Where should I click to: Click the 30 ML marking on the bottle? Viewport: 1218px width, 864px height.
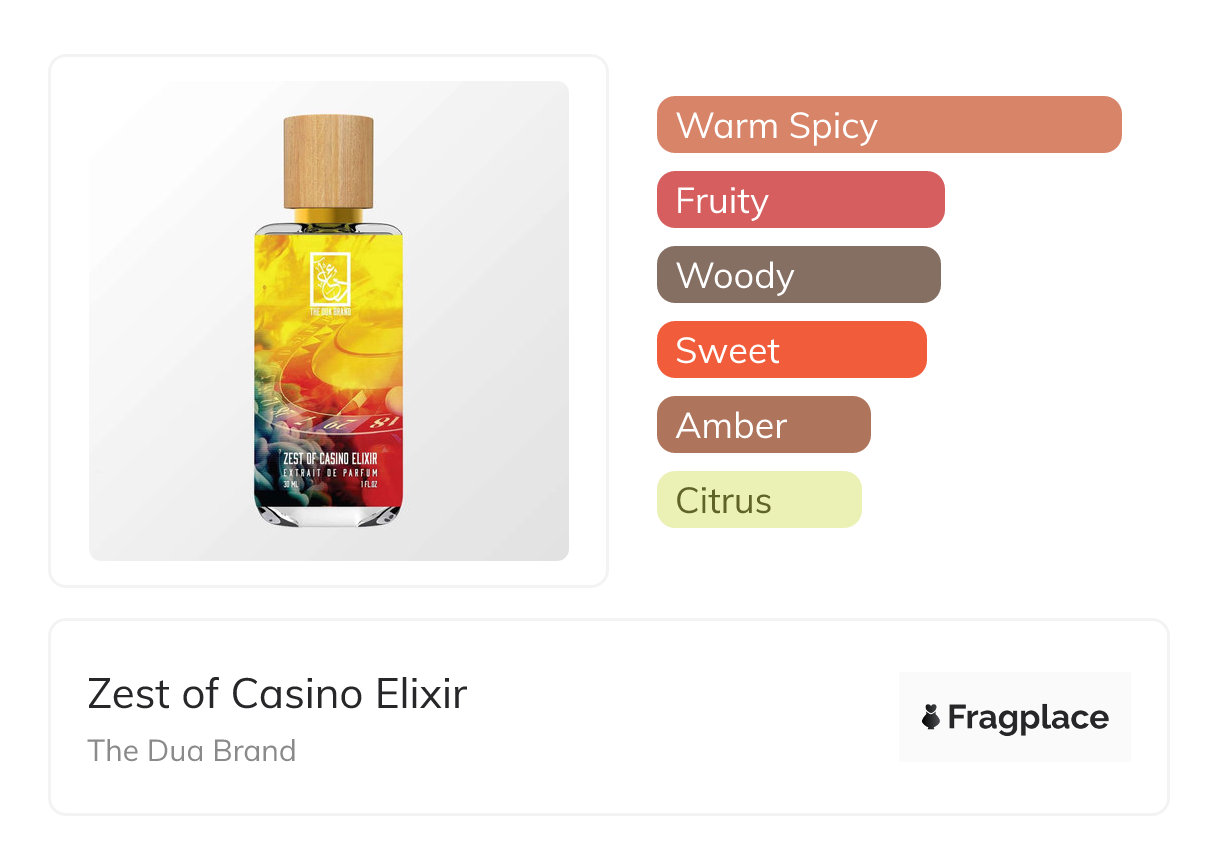click(x=291, y=484)
